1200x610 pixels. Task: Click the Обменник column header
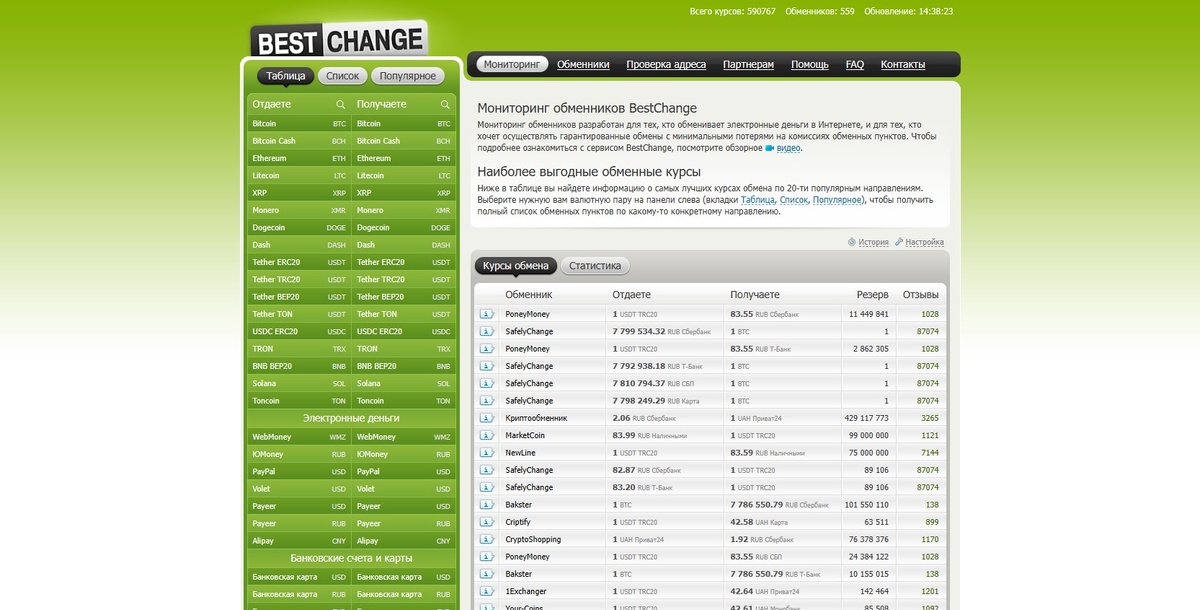[x=528, y=295]
